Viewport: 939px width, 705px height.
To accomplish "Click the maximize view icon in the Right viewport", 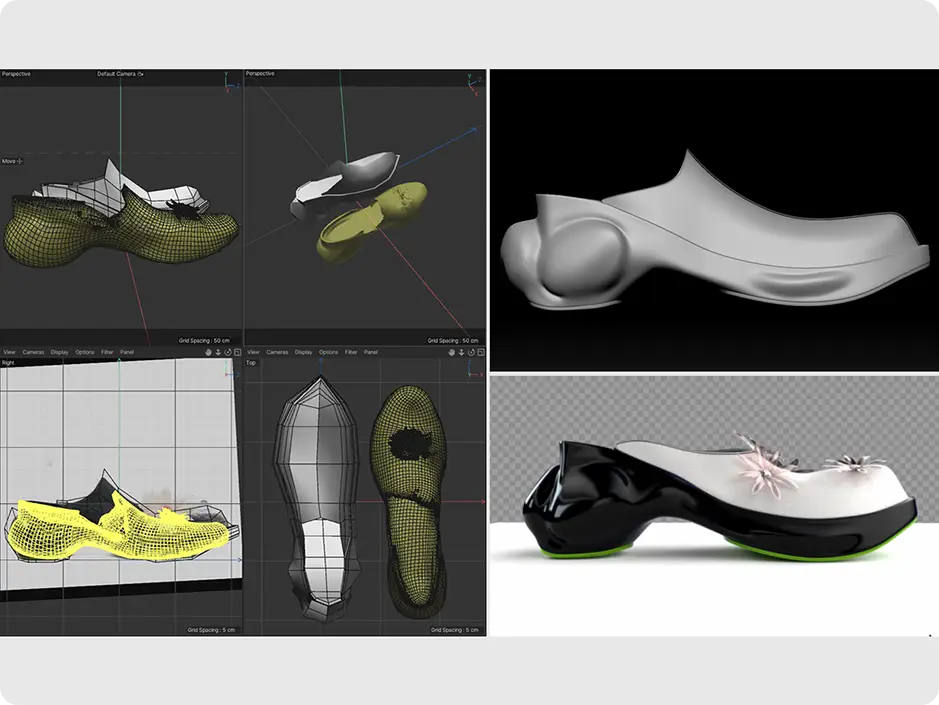I will coord(237,352).
